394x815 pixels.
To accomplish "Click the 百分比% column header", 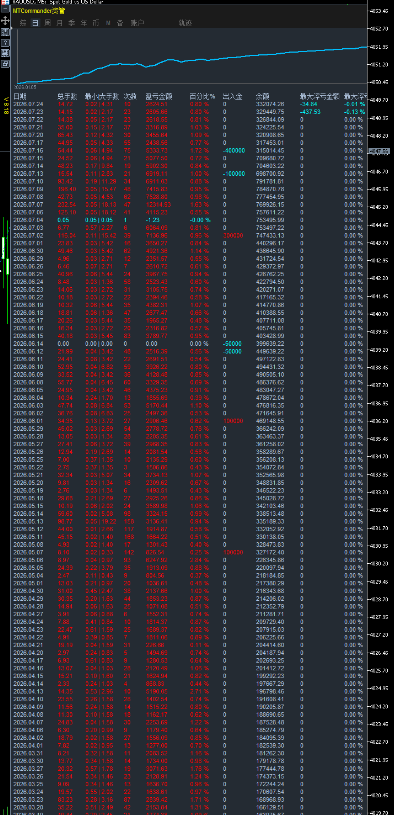I will (x=203, y=97).
